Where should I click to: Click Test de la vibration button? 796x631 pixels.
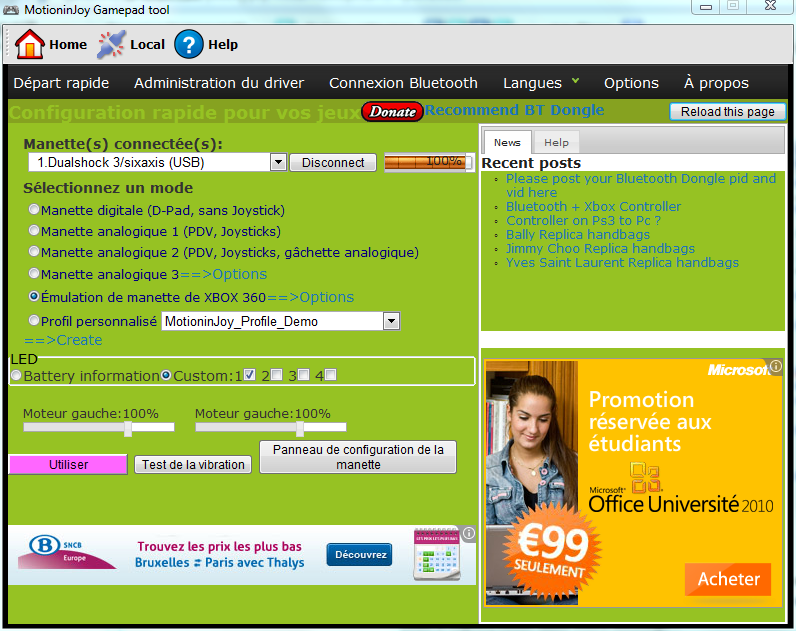(x=193, y=464)
